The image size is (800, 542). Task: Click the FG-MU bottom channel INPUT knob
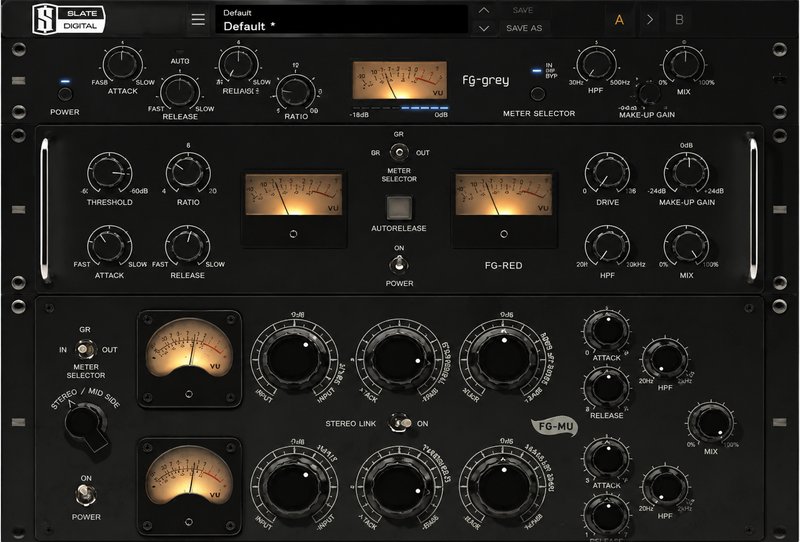(294, 486)
